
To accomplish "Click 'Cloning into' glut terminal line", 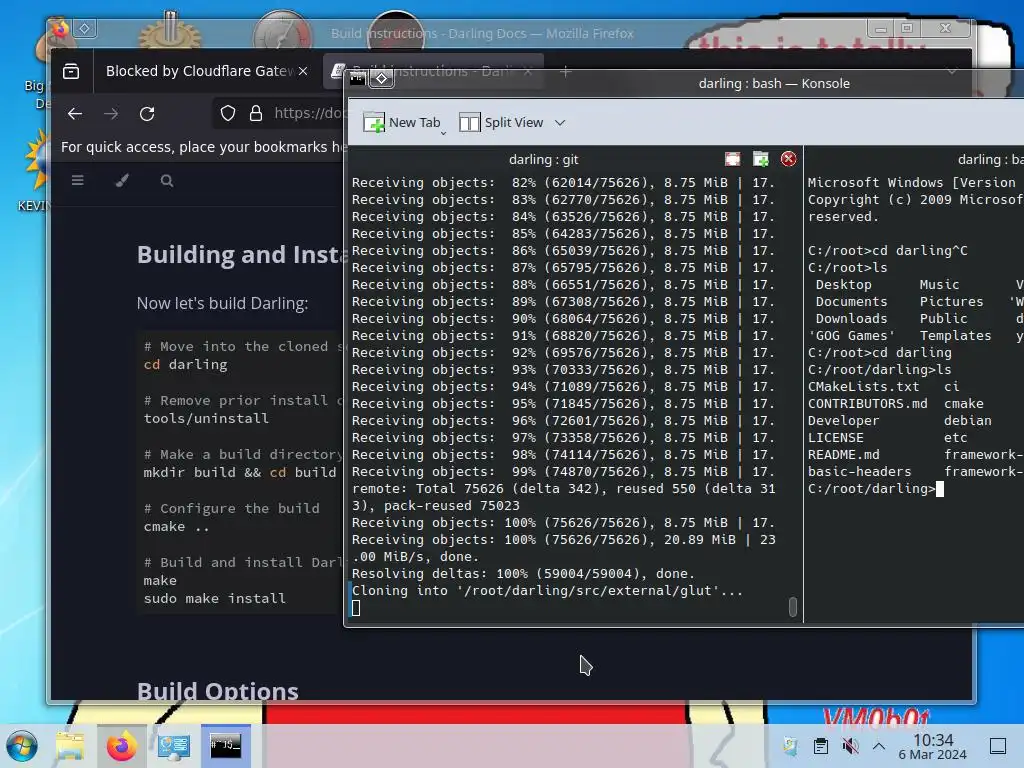I will tap(547, 590).
